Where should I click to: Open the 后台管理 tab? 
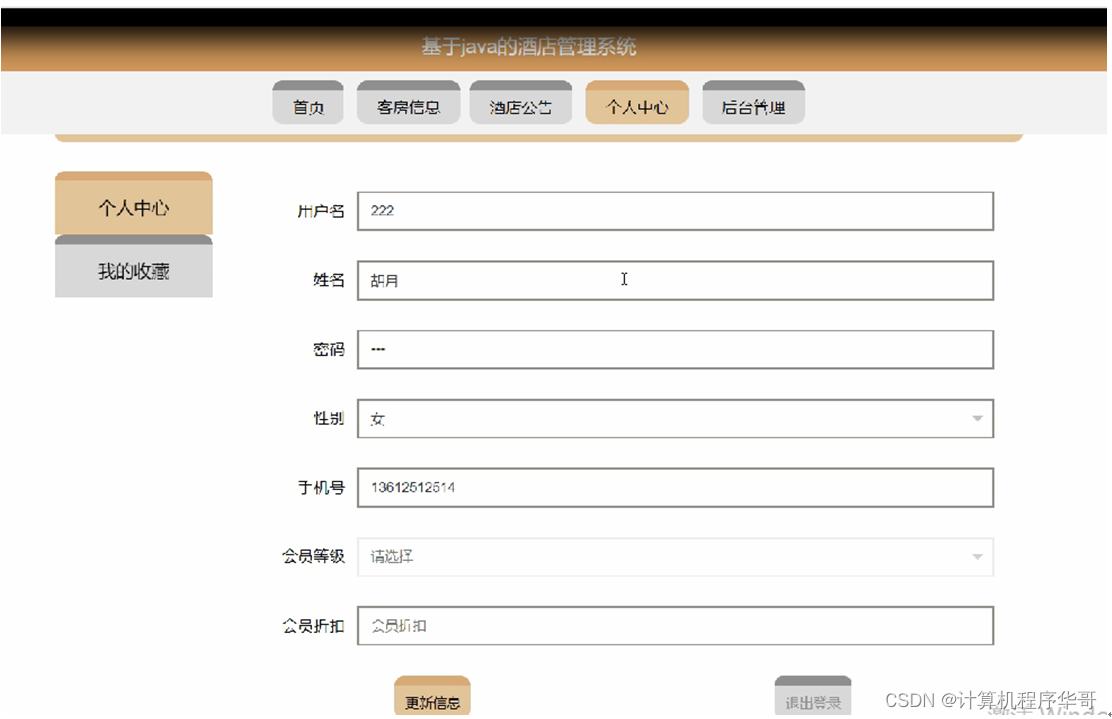(x=753, y=103)
